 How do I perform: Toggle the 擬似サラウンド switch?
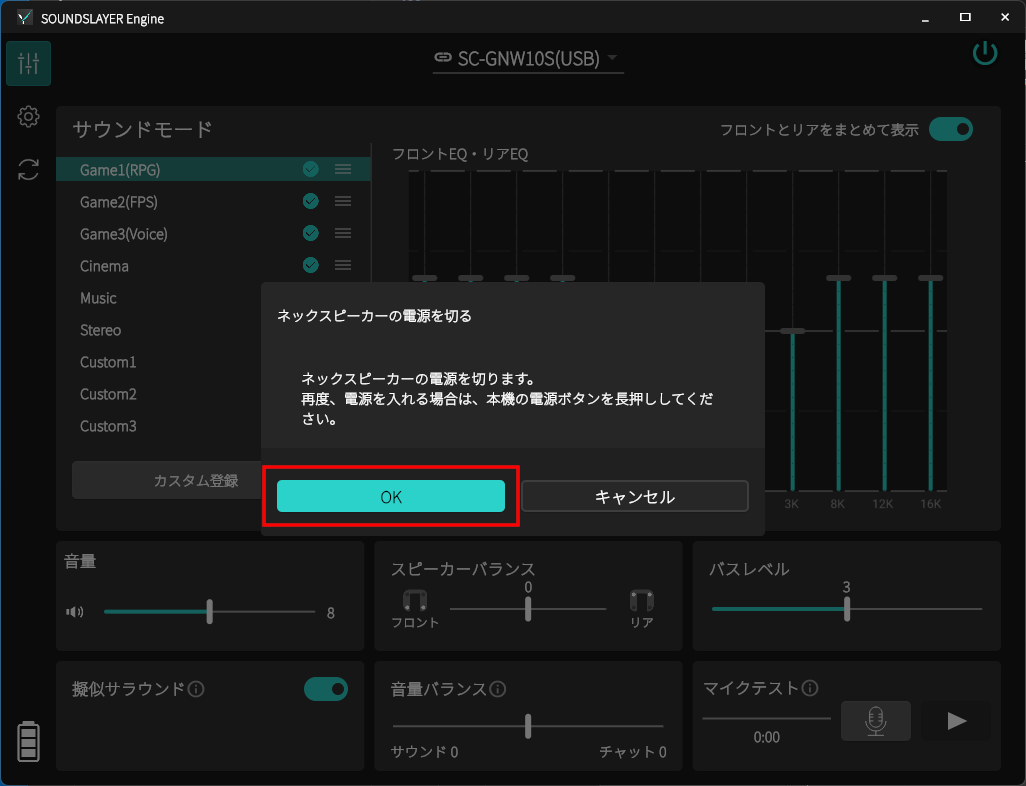click(x=326, y=689)
